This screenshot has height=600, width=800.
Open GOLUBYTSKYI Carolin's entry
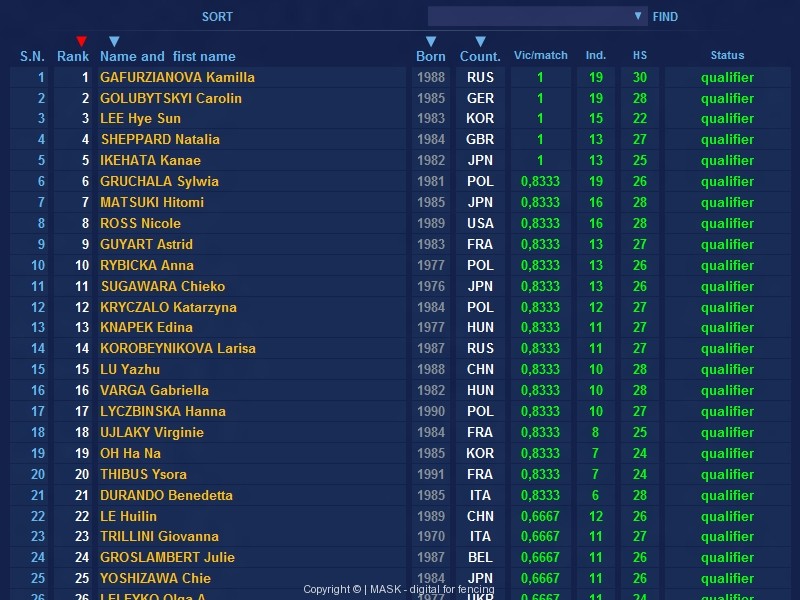pos(170,98)
